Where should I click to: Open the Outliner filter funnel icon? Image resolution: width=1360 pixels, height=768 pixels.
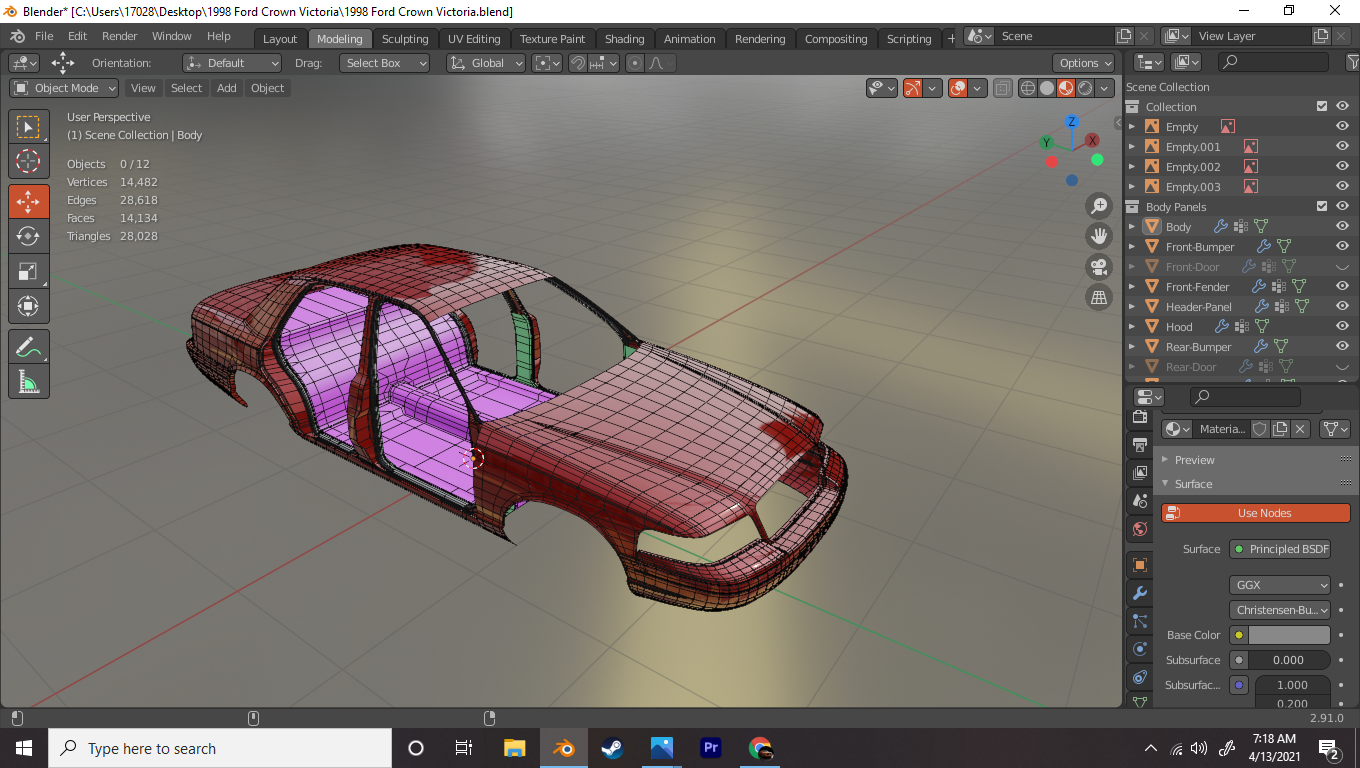click(1351, 62)
